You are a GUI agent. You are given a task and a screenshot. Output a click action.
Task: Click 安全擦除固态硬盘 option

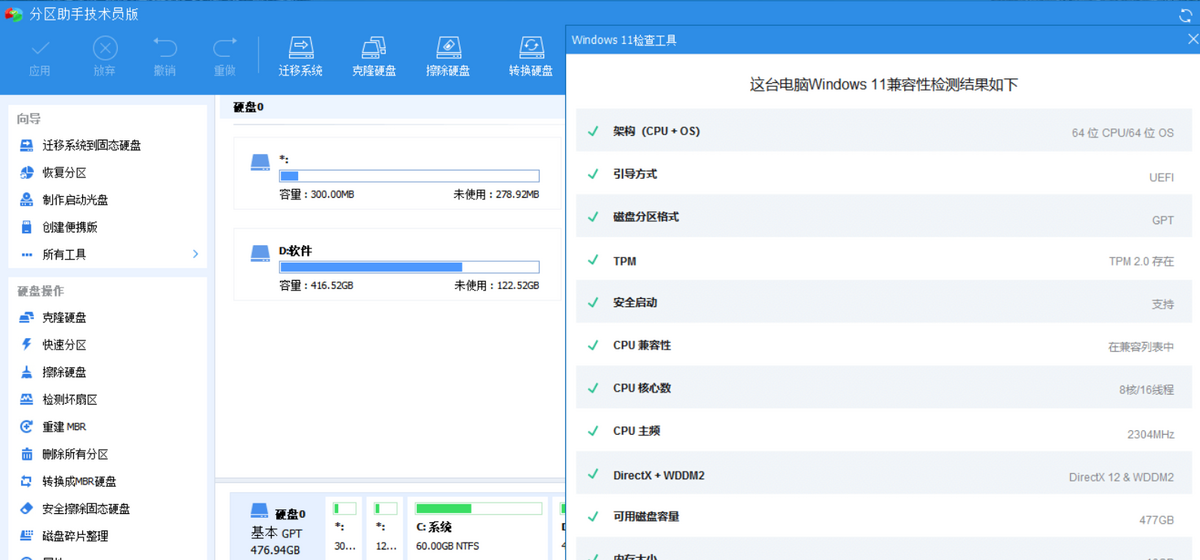click(x=86, y=508)
